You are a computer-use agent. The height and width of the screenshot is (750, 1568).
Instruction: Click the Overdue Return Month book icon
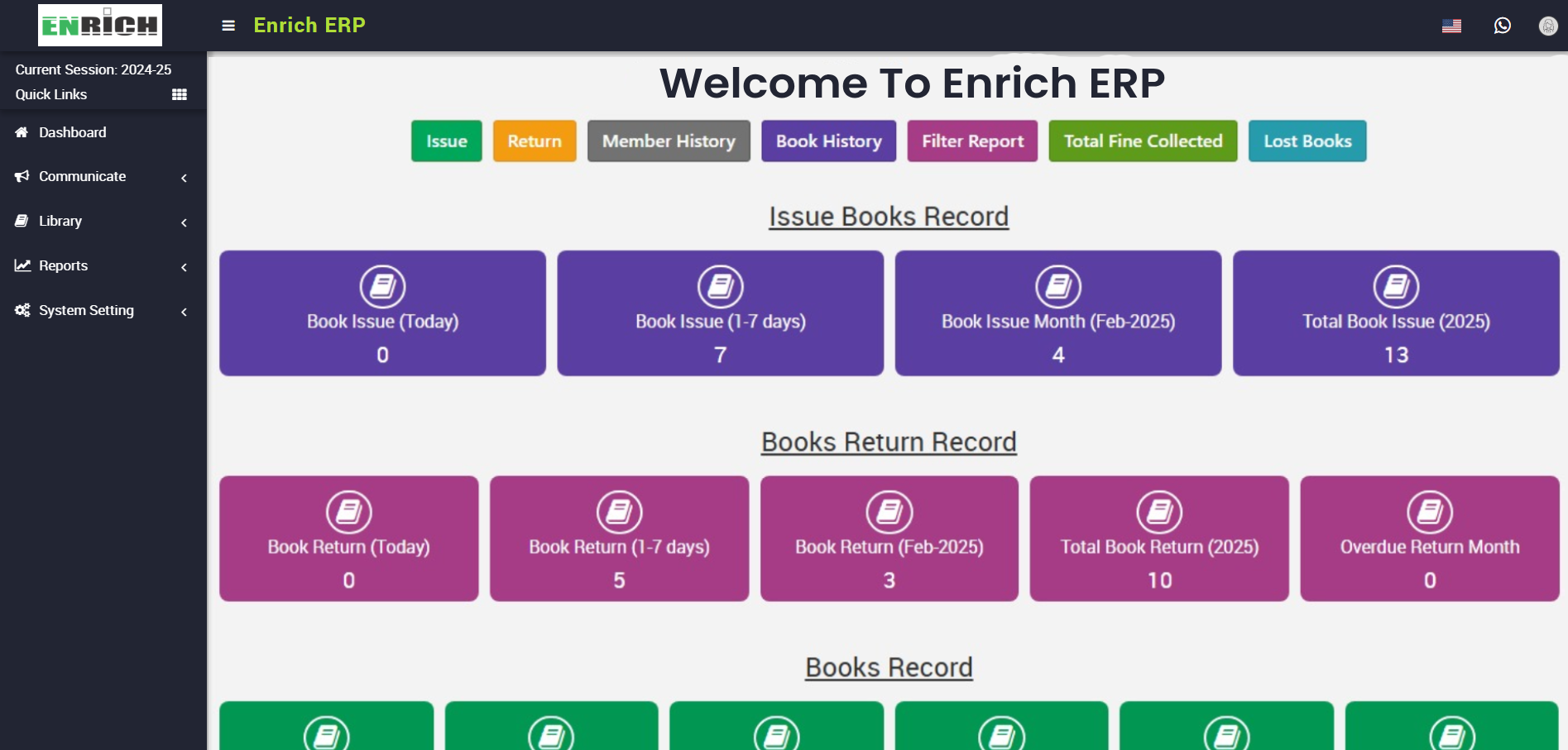pyautogui.click(x=1429, y=512)
